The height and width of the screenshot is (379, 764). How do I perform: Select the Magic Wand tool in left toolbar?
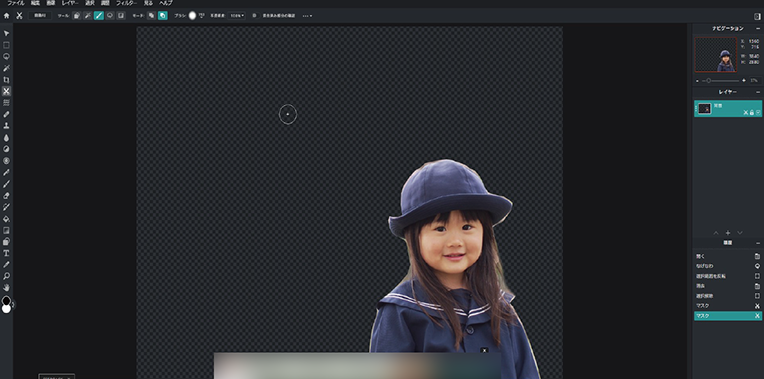(x=6, y=68)
